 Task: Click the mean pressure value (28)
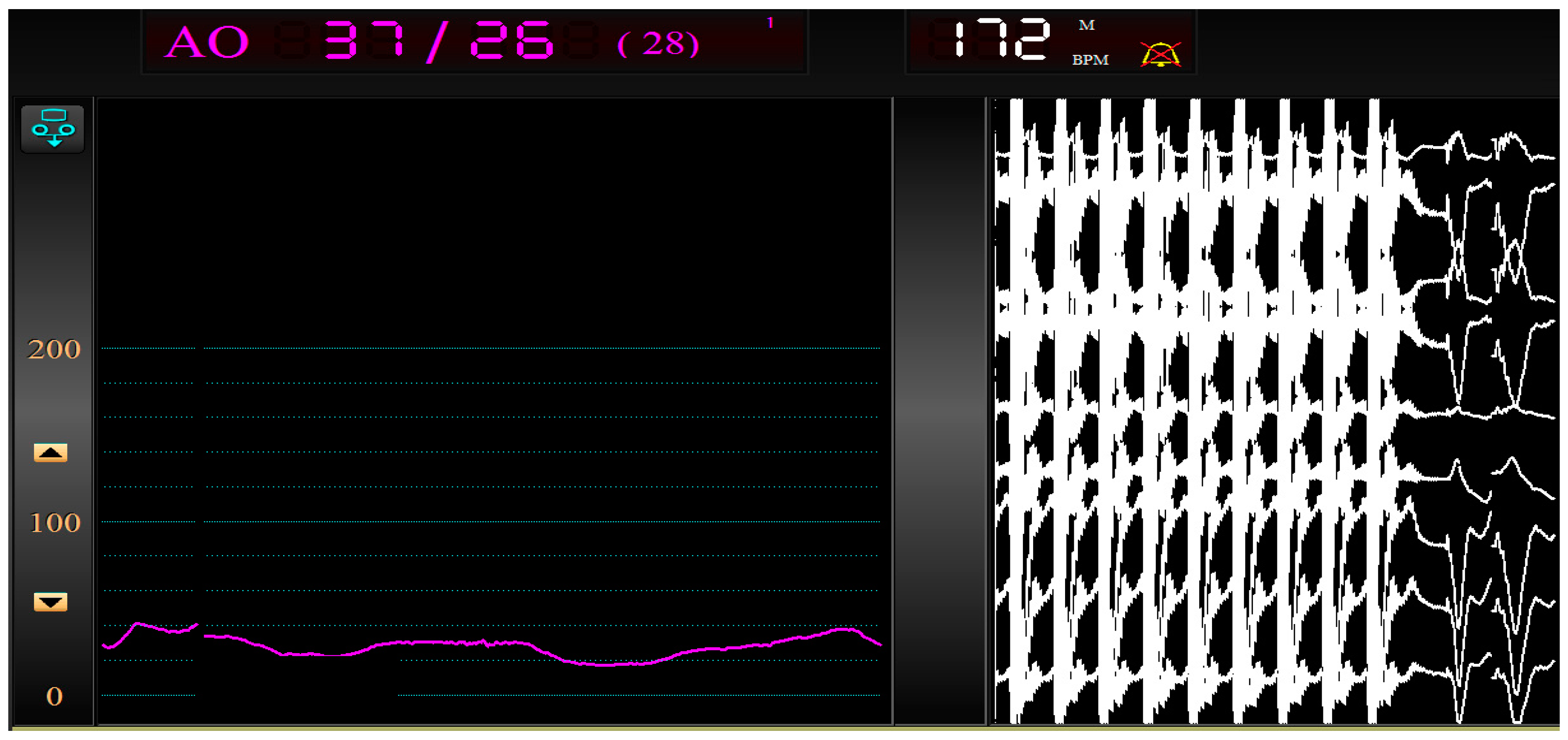(658, 44)
